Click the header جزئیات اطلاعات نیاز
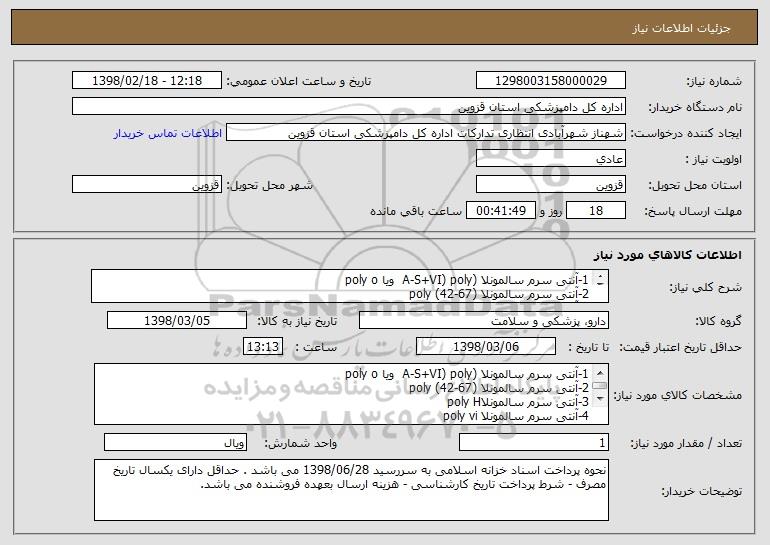770x545 pixels. (681, 28)
